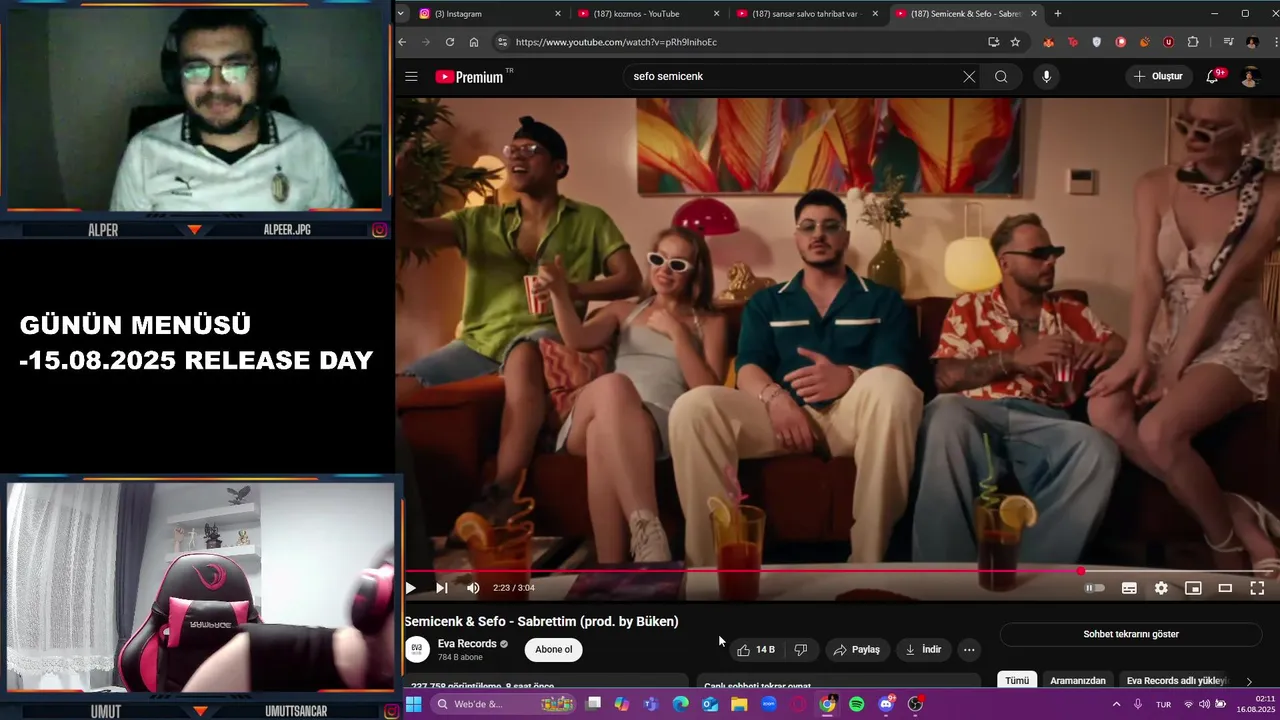Close the Semicenk & Sefo tab
This screenshot has width=1280, height=720.
1034,14
